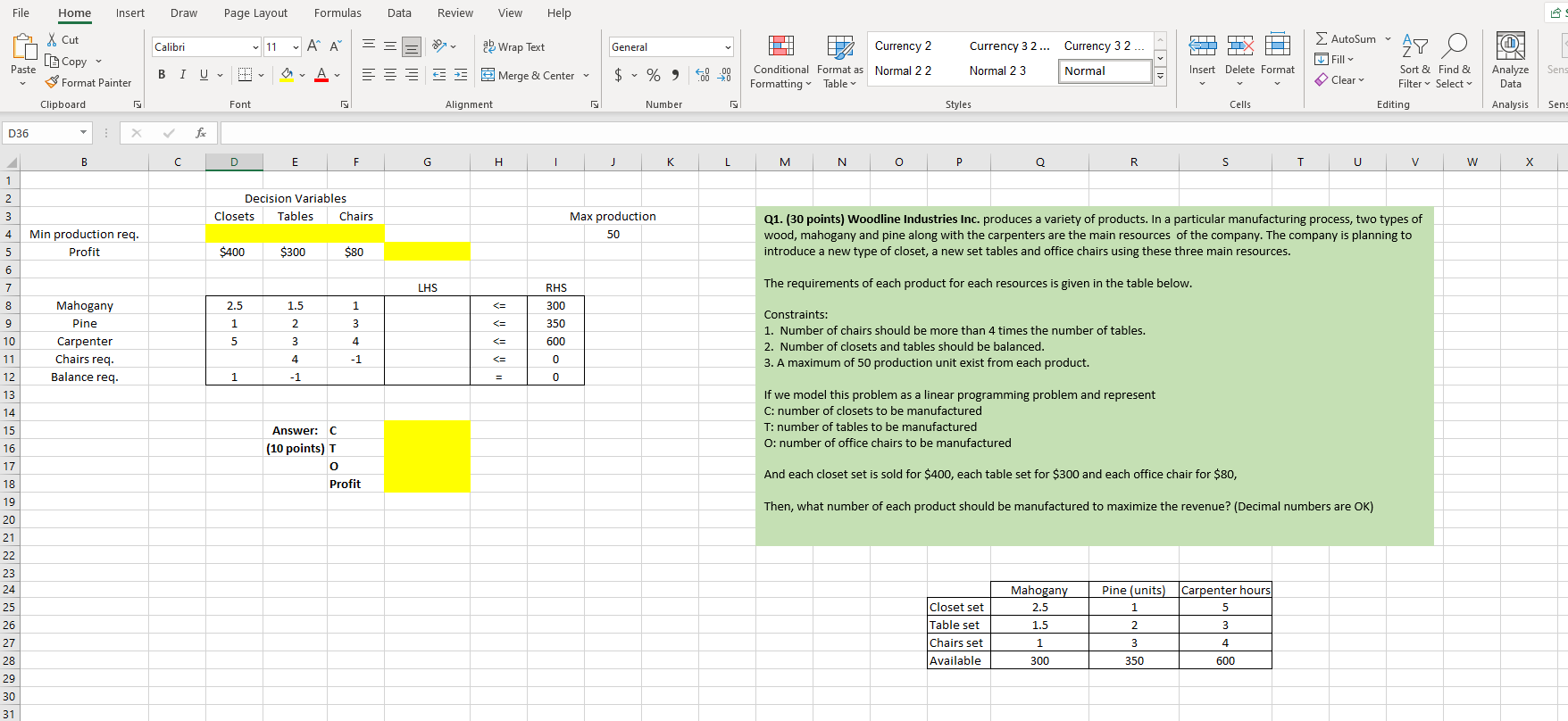Toggle Center horizontal alignment

390,75
